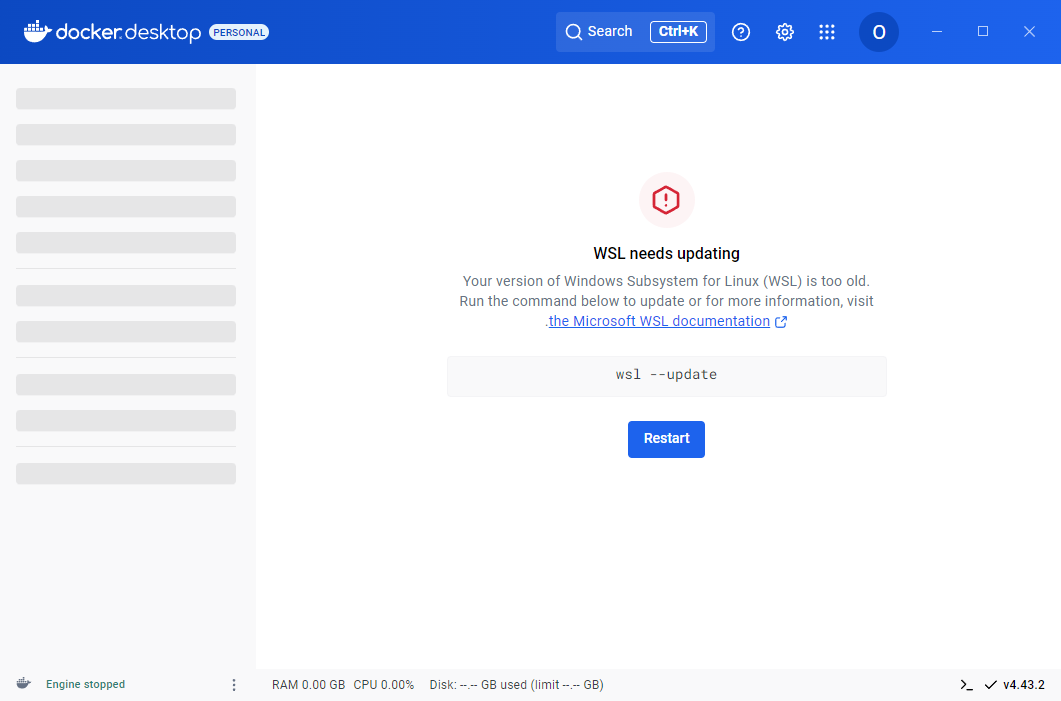
Task: Open engine options three-dot menu
Action: (234, 685)
